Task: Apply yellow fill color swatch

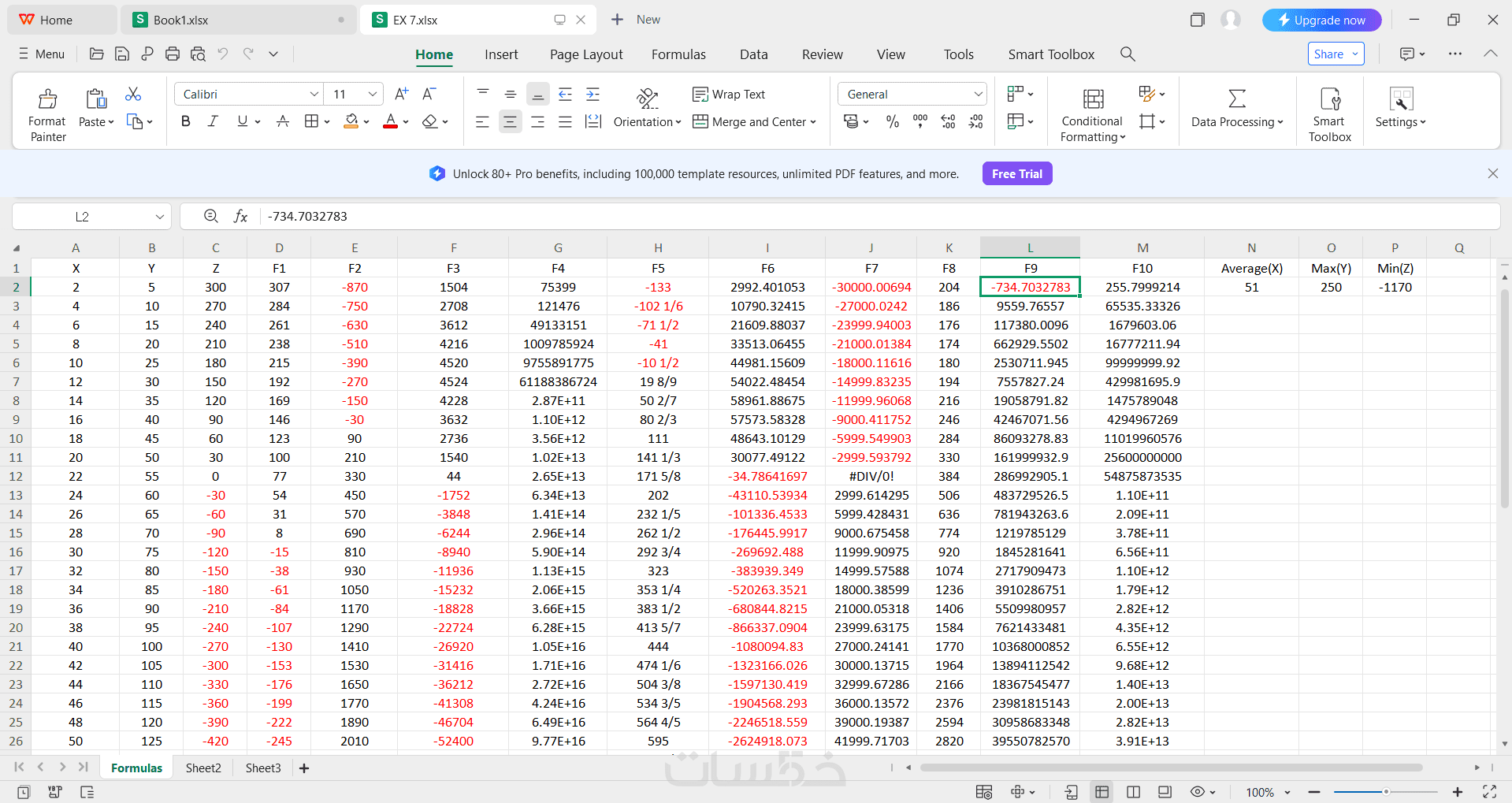Action: [351, 121]
